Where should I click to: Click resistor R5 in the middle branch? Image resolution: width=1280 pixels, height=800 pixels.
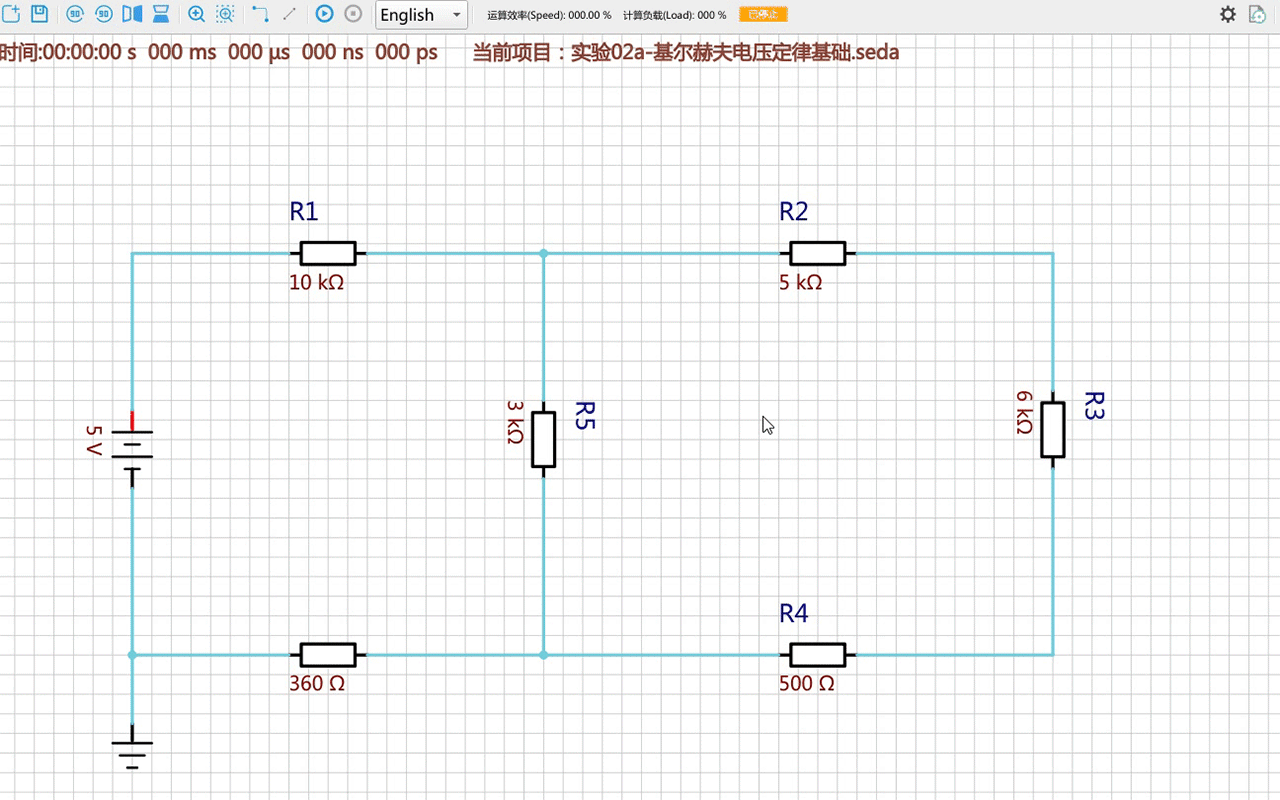click(543, 438)
